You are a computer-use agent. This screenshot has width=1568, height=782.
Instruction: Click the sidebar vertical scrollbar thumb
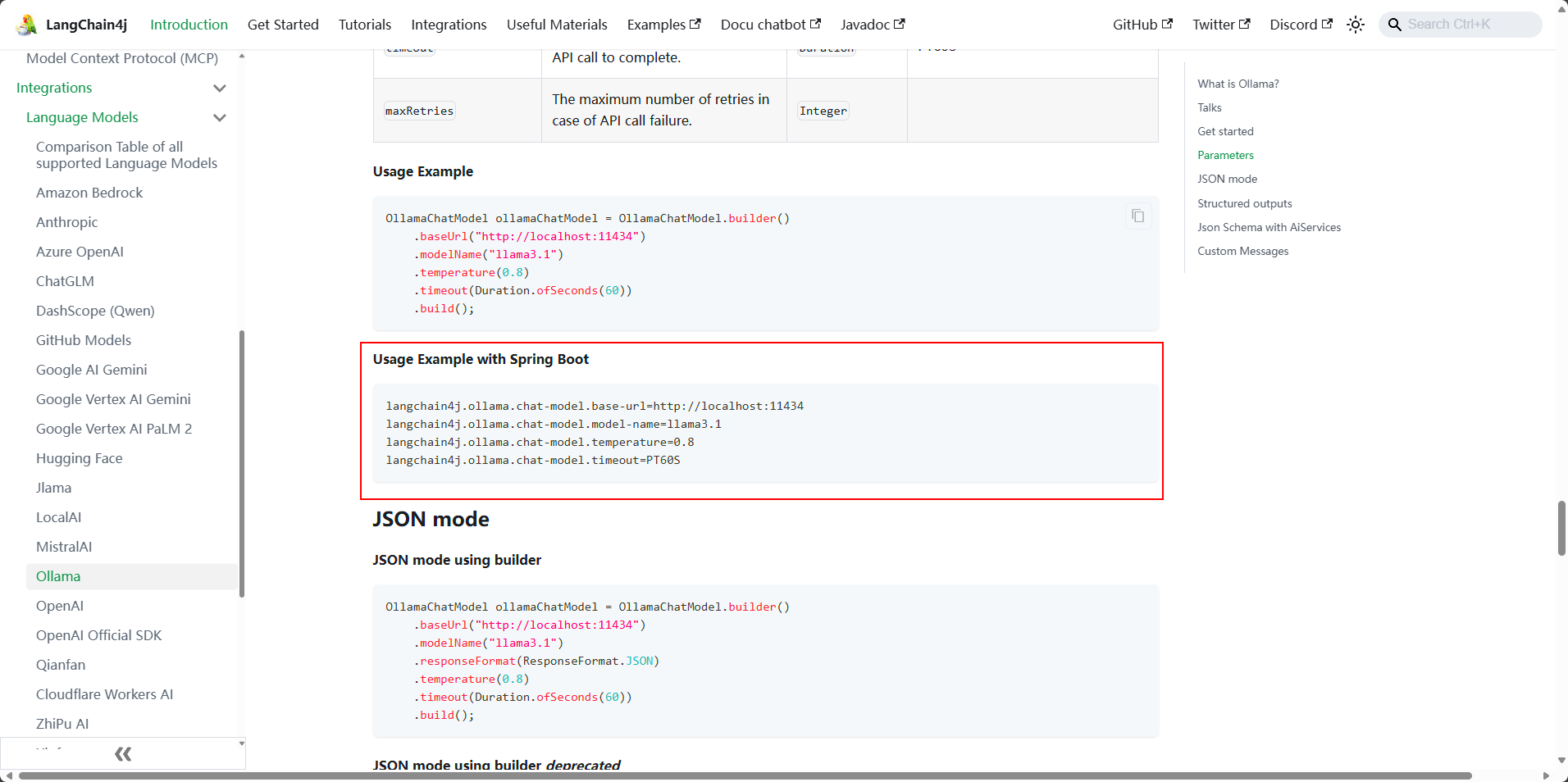pos(241,463)
